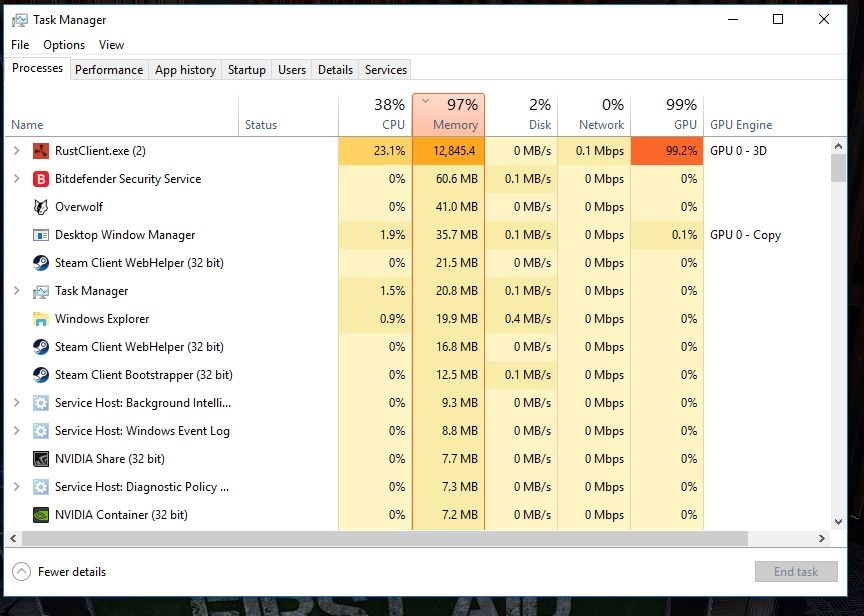Select the Processes tab

click(37, 68)
